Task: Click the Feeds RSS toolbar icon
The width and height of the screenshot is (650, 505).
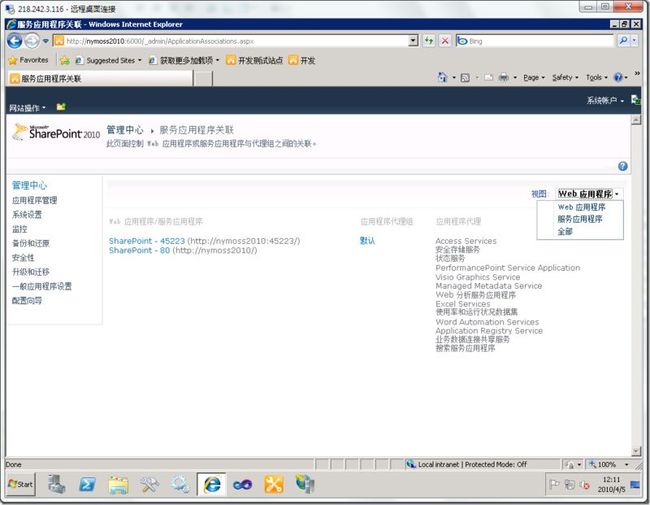Action: [x=465, y=78]
